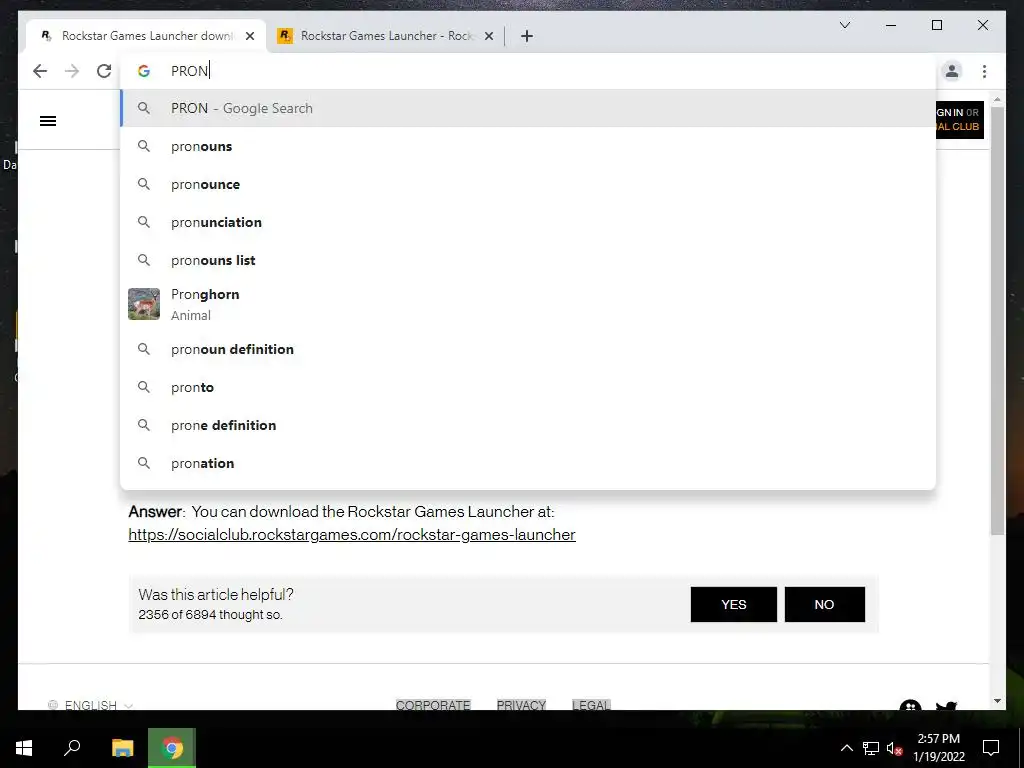Pick the pronto suggestion
The width and height of the screenshot is (1024, 768).
click(528, 387)
